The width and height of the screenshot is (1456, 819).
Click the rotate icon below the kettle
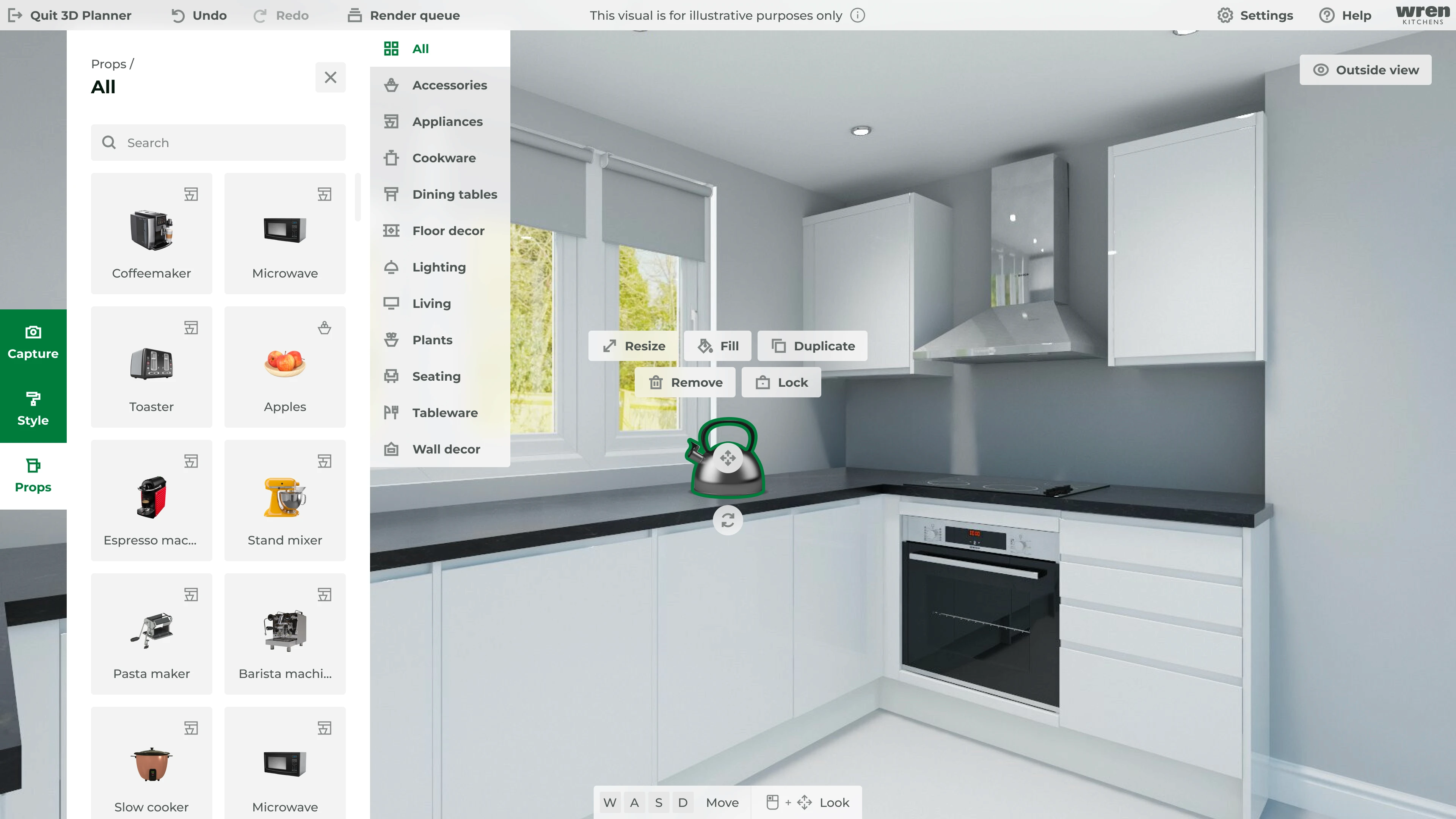point(728,520)
